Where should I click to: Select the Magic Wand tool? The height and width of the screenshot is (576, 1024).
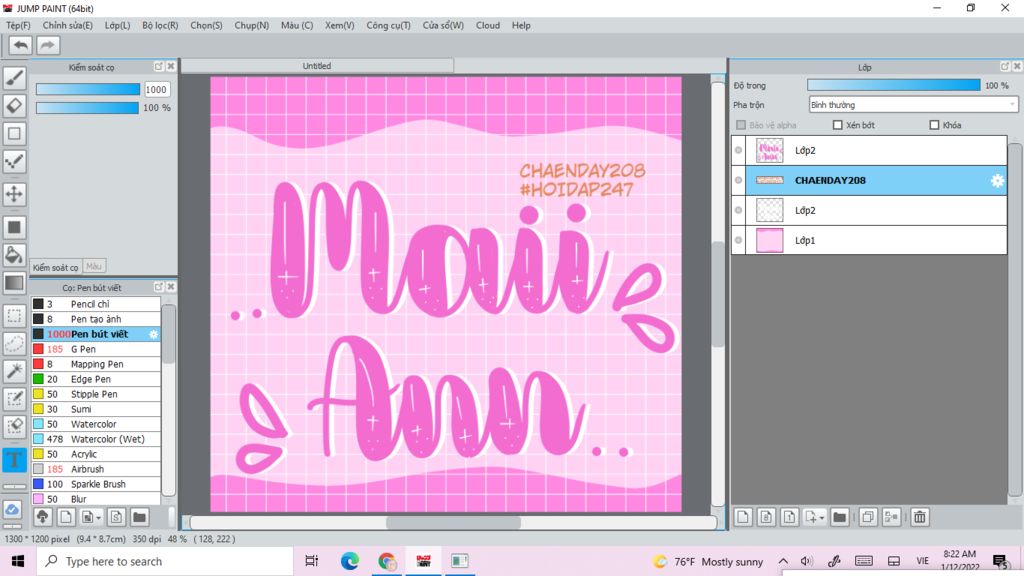pos(14,371)
